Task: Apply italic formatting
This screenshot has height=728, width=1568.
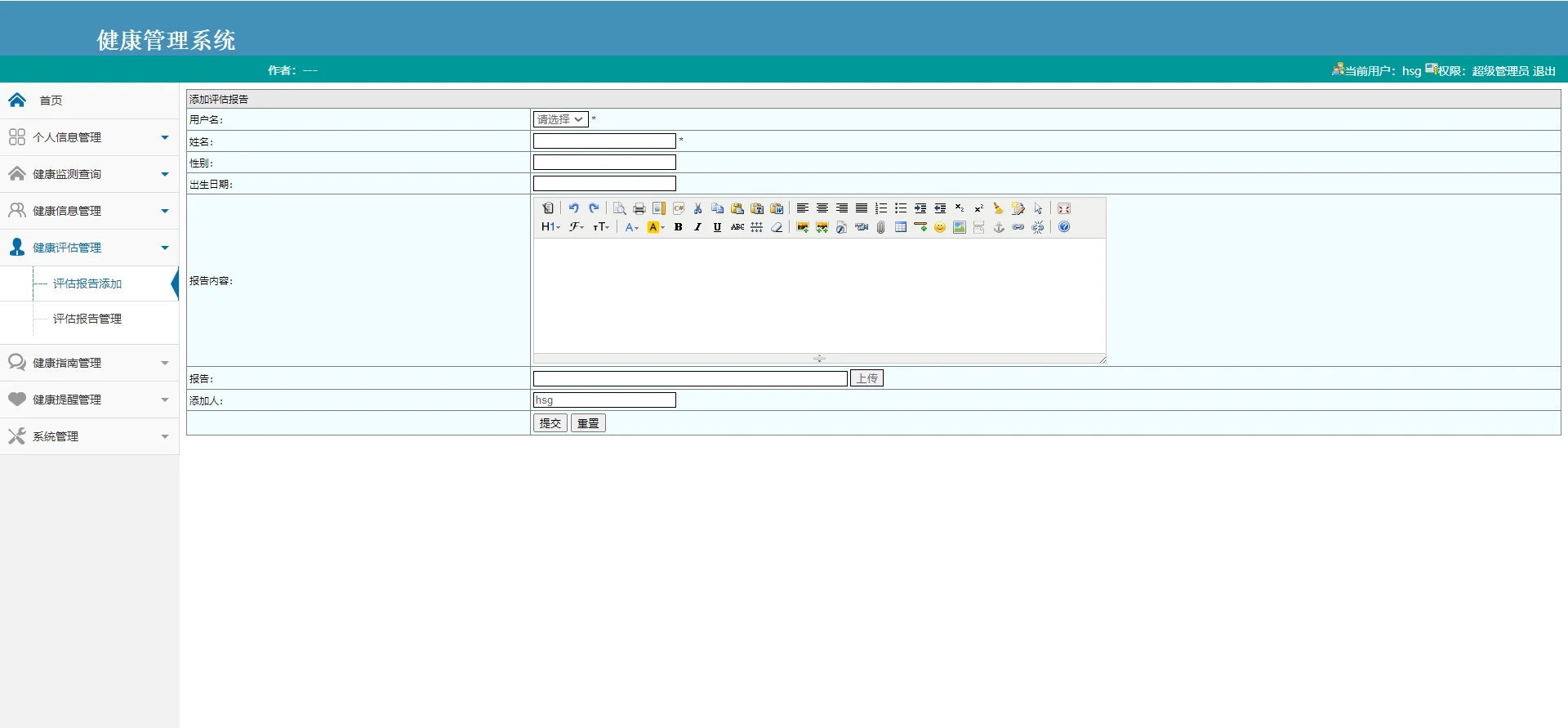Action: [698, 227]
